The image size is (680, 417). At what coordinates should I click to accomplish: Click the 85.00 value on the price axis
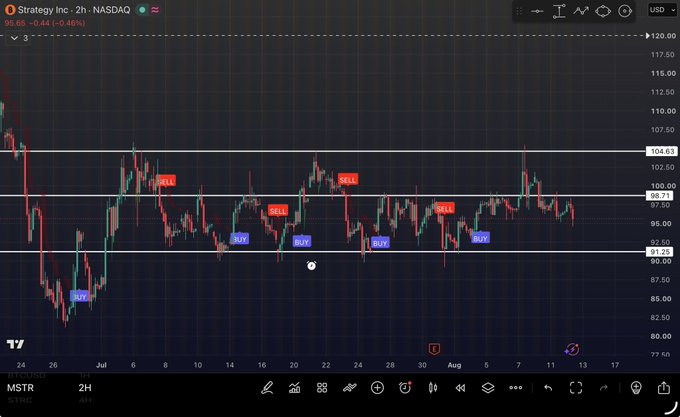pos(661,299)
